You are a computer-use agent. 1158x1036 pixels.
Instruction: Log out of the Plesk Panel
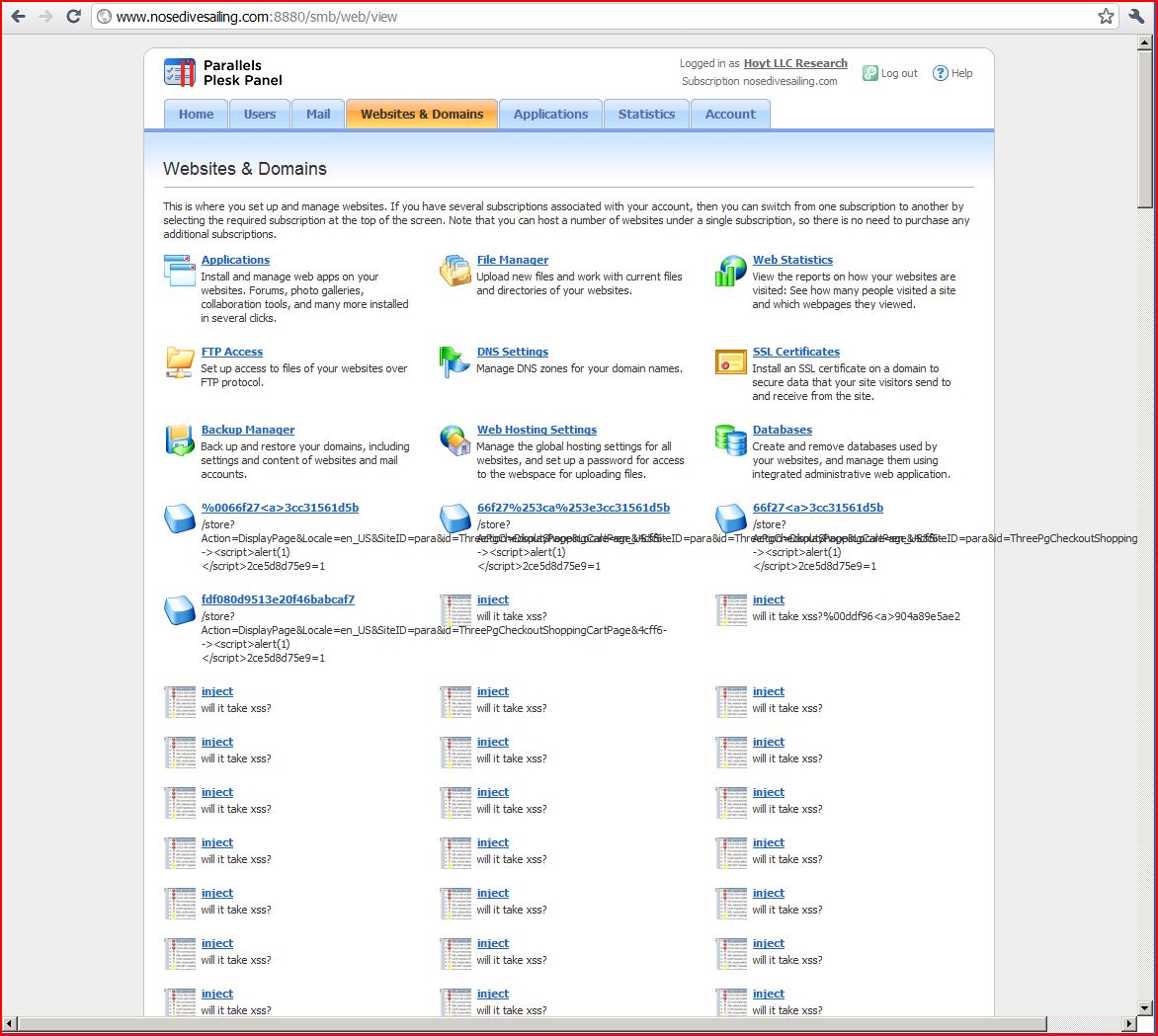coord(890,73)
